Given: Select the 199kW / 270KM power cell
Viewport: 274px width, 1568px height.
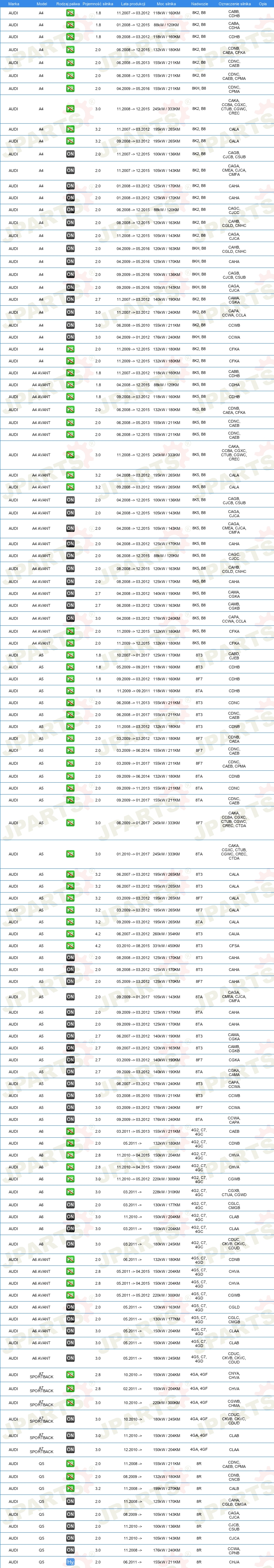Looking at the screenshot, I should tap(166, 1488).
